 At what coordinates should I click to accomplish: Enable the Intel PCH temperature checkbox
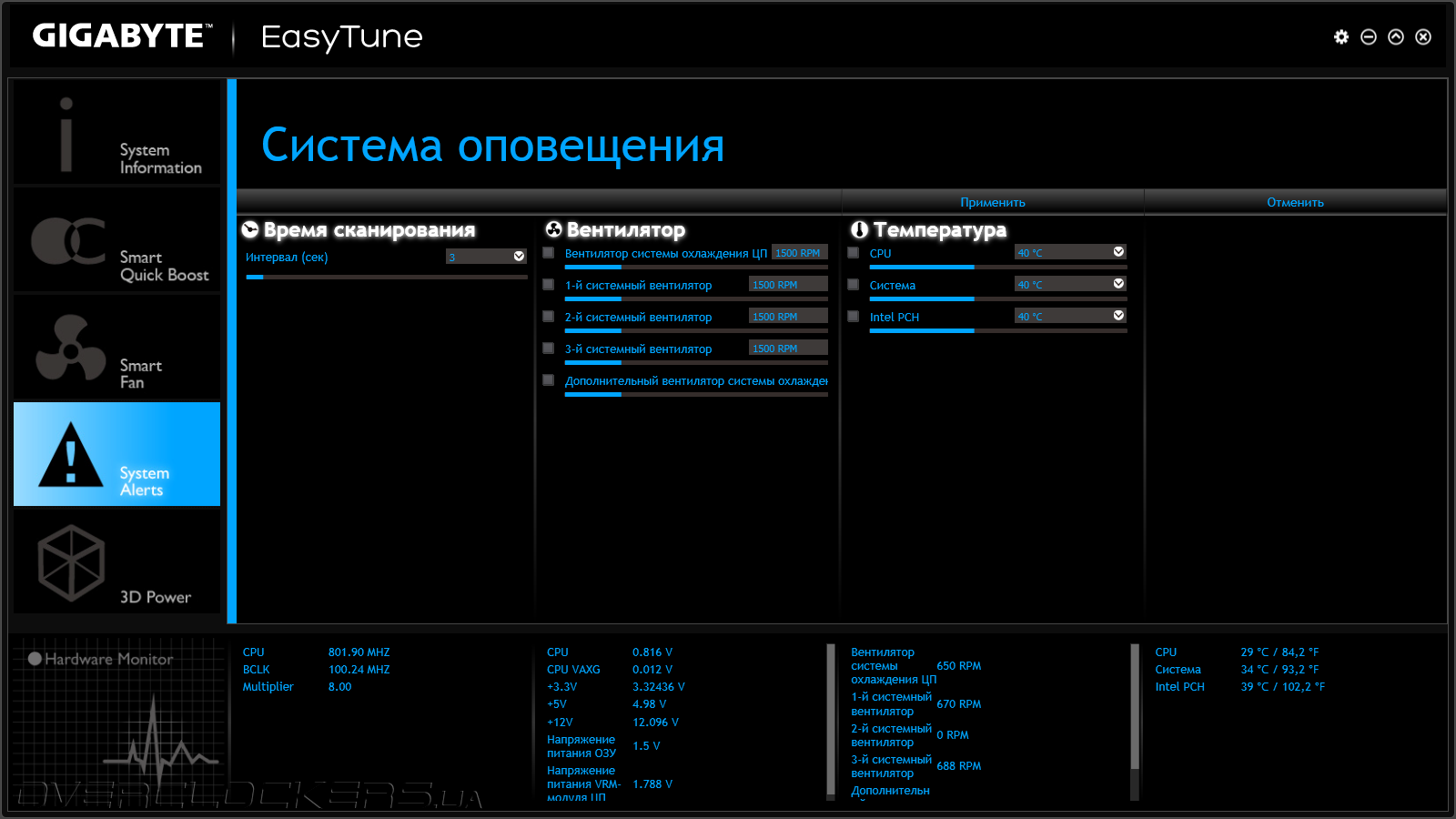coord(854,317)
